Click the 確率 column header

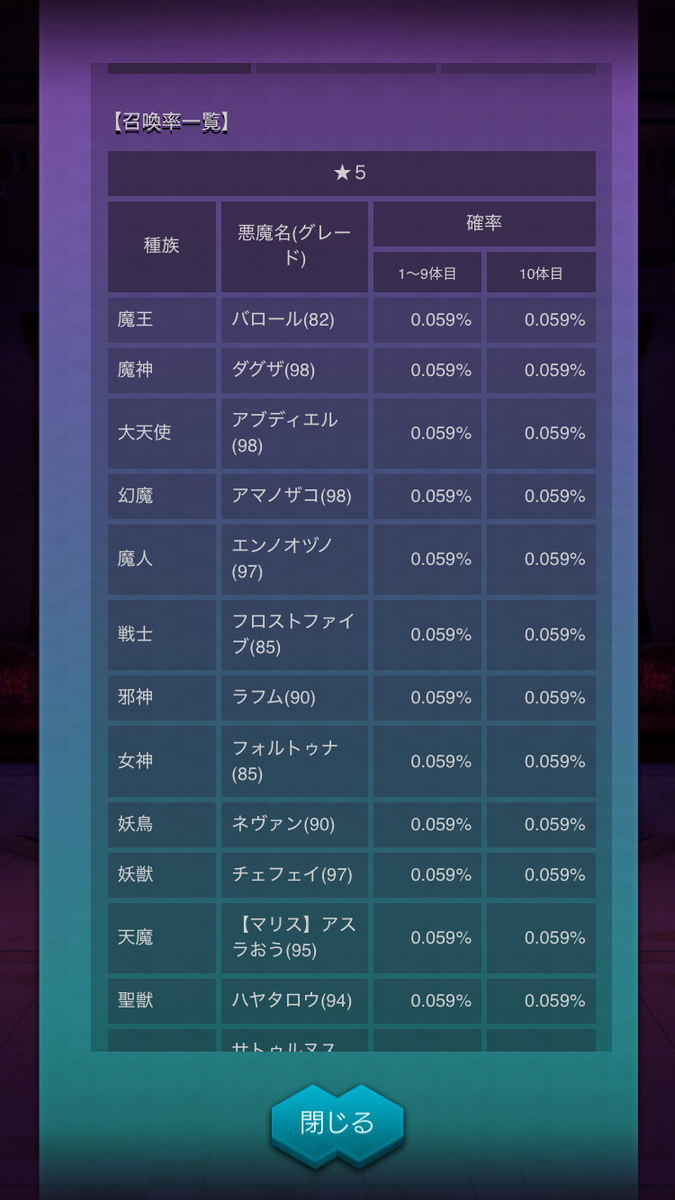pos(484,224)
